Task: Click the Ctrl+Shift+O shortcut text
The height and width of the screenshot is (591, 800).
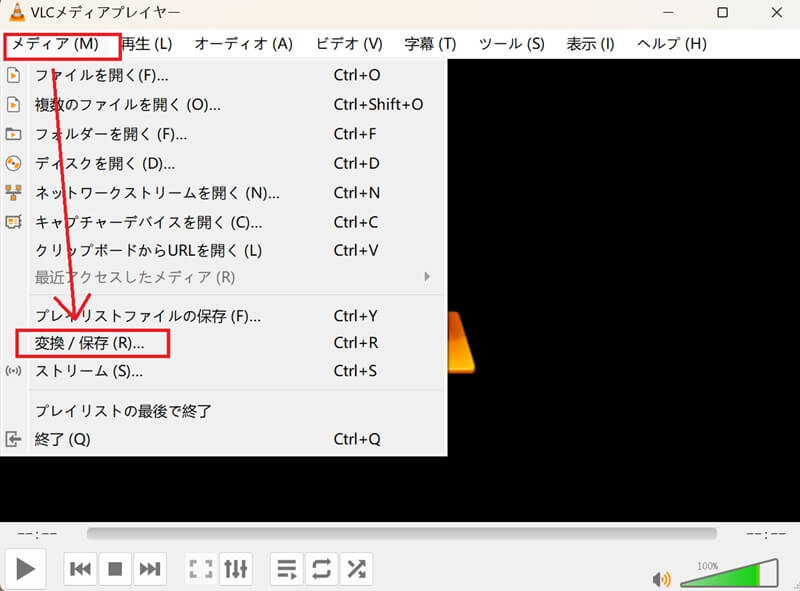Action: (378, 105)
